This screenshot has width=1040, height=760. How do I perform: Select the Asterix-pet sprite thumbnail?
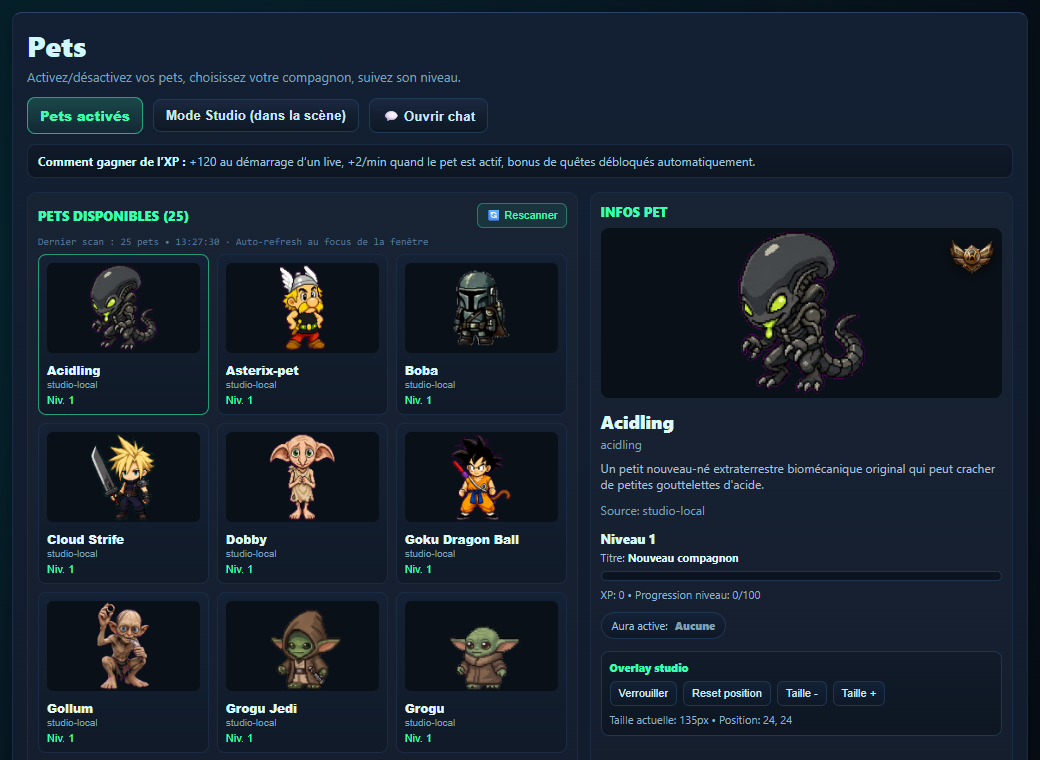(x=302, y=308)
